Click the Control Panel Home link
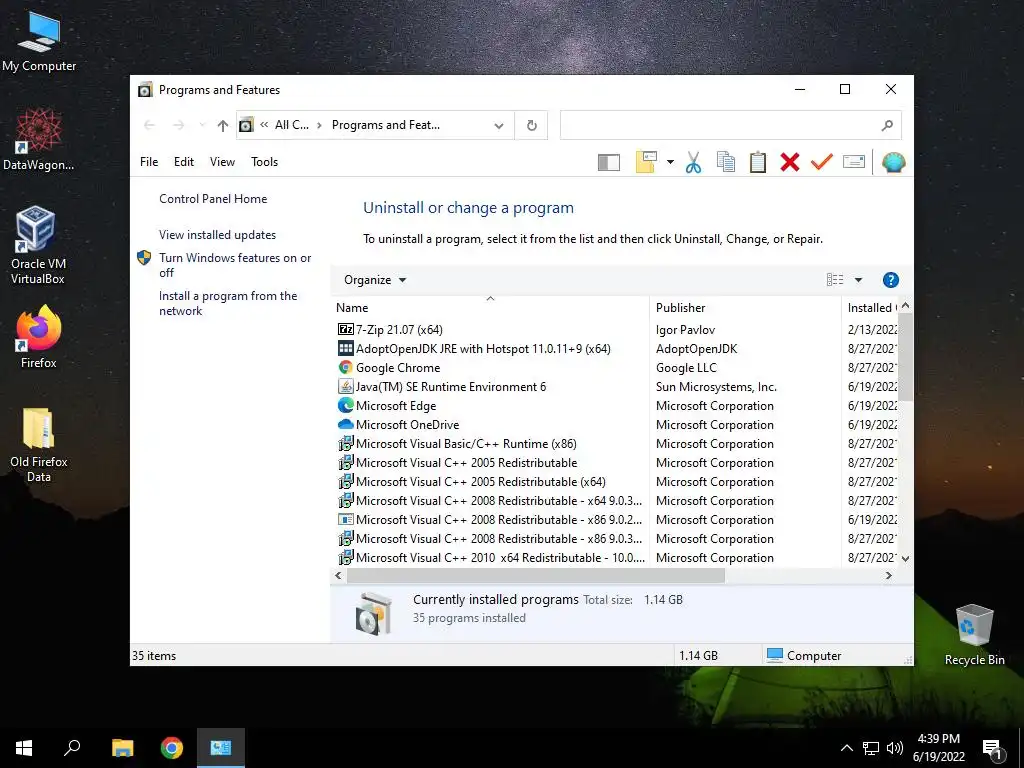This screenshot has width=1024, height=768. click(213, 199)
